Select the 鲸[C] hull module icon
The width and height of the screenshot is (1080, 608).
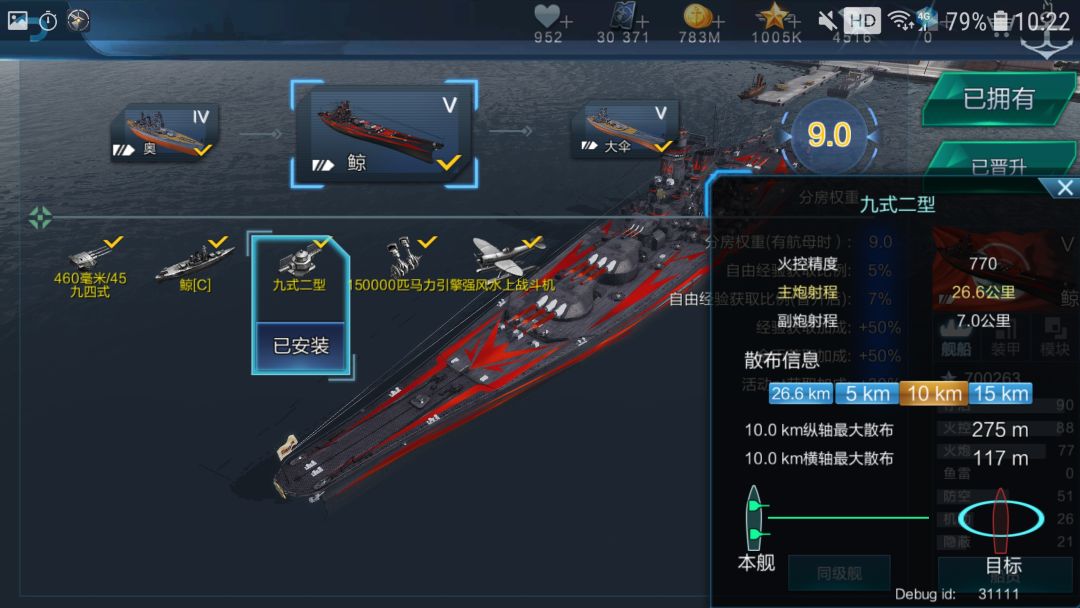tap(195, 266)
